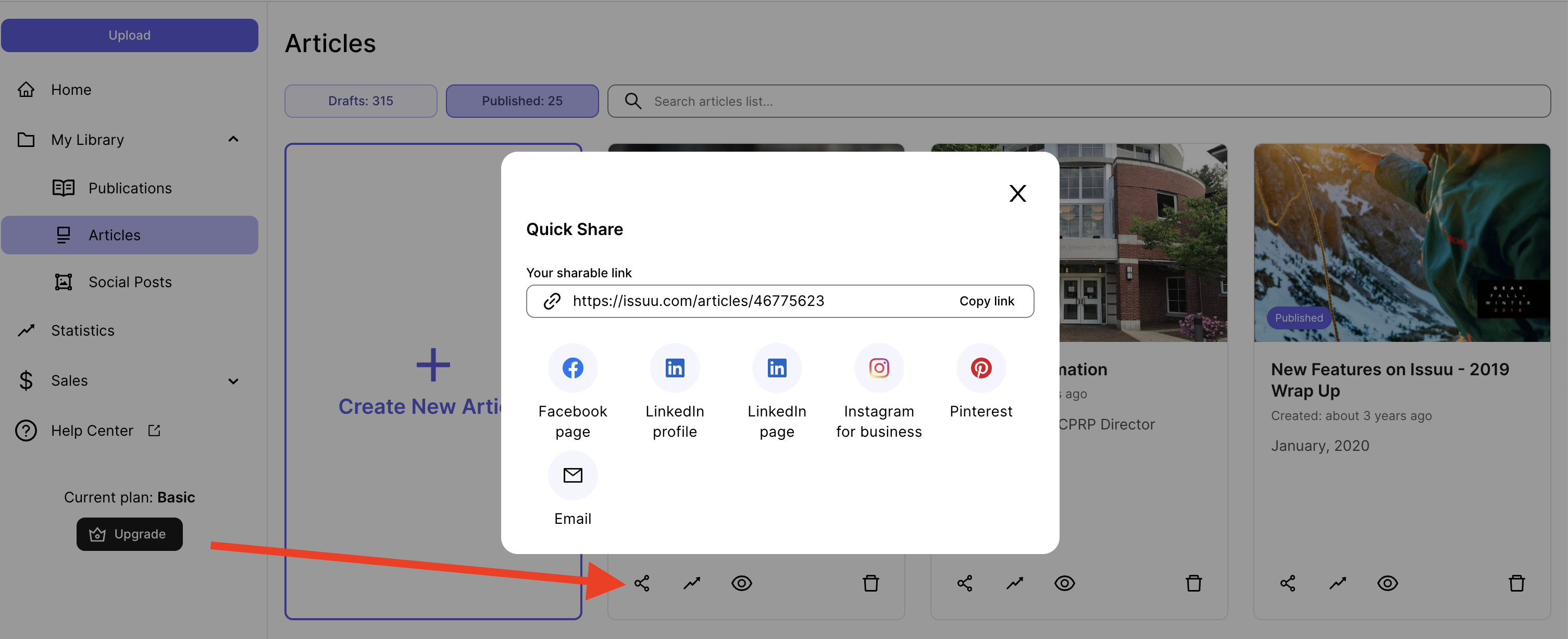Image resolution: width=1568 pixels, height=639 pixels.
Task: Expand the Sales section chevron
Action: (x=233, y=380)
